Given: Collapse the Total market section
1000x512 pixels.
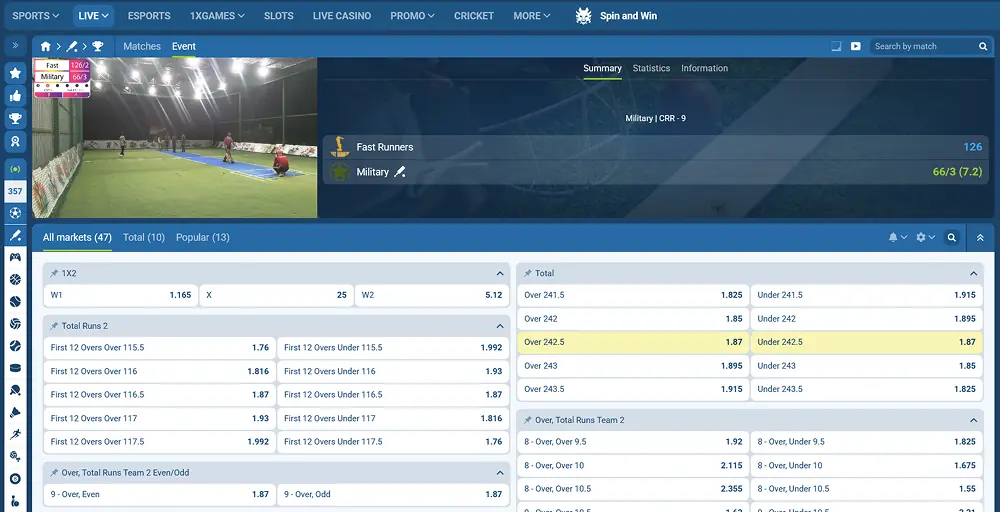Looking at the screenshot, I should coord(973,274).
